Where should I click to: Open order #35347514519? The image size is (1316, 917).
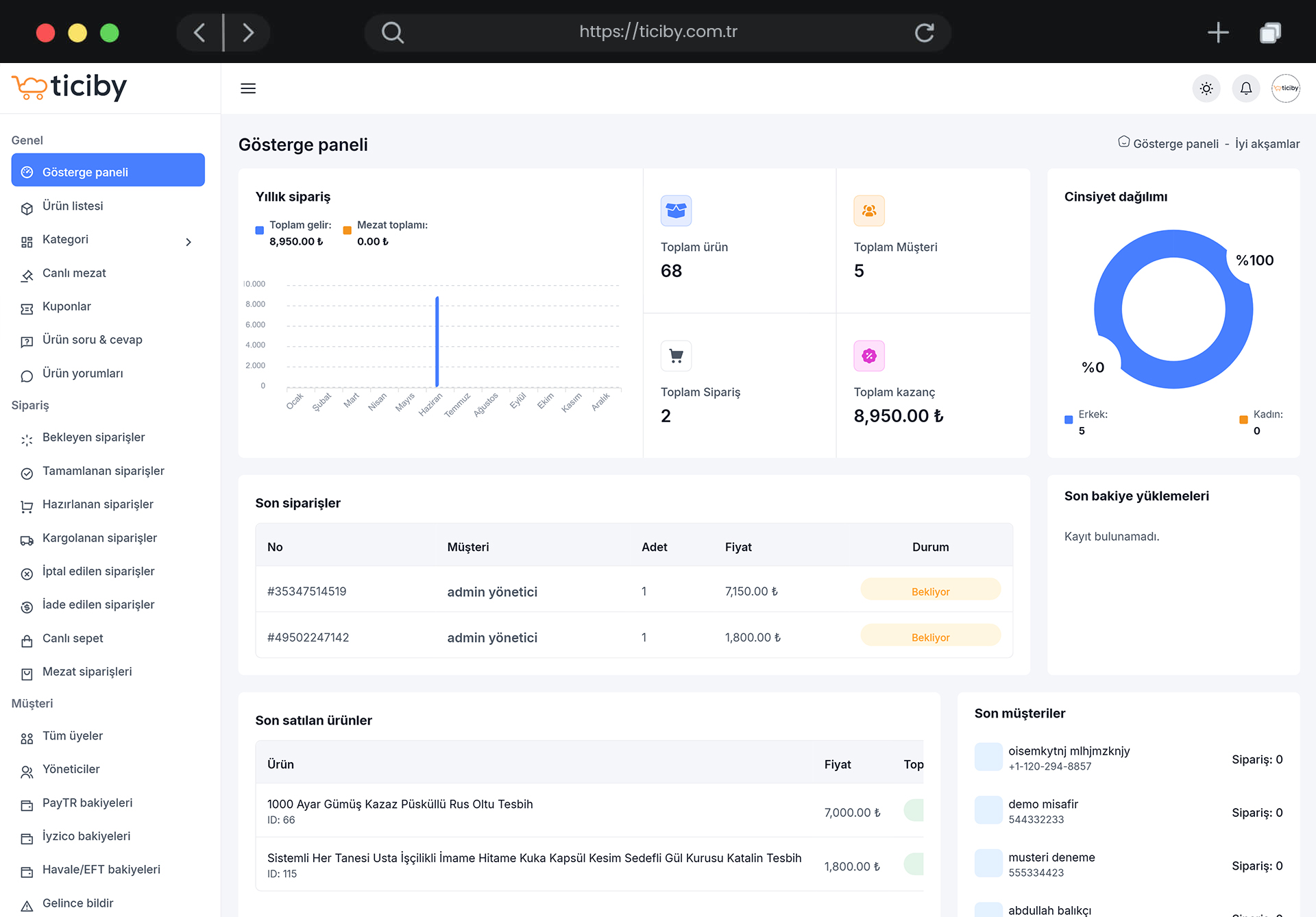[x=306, y=591]
